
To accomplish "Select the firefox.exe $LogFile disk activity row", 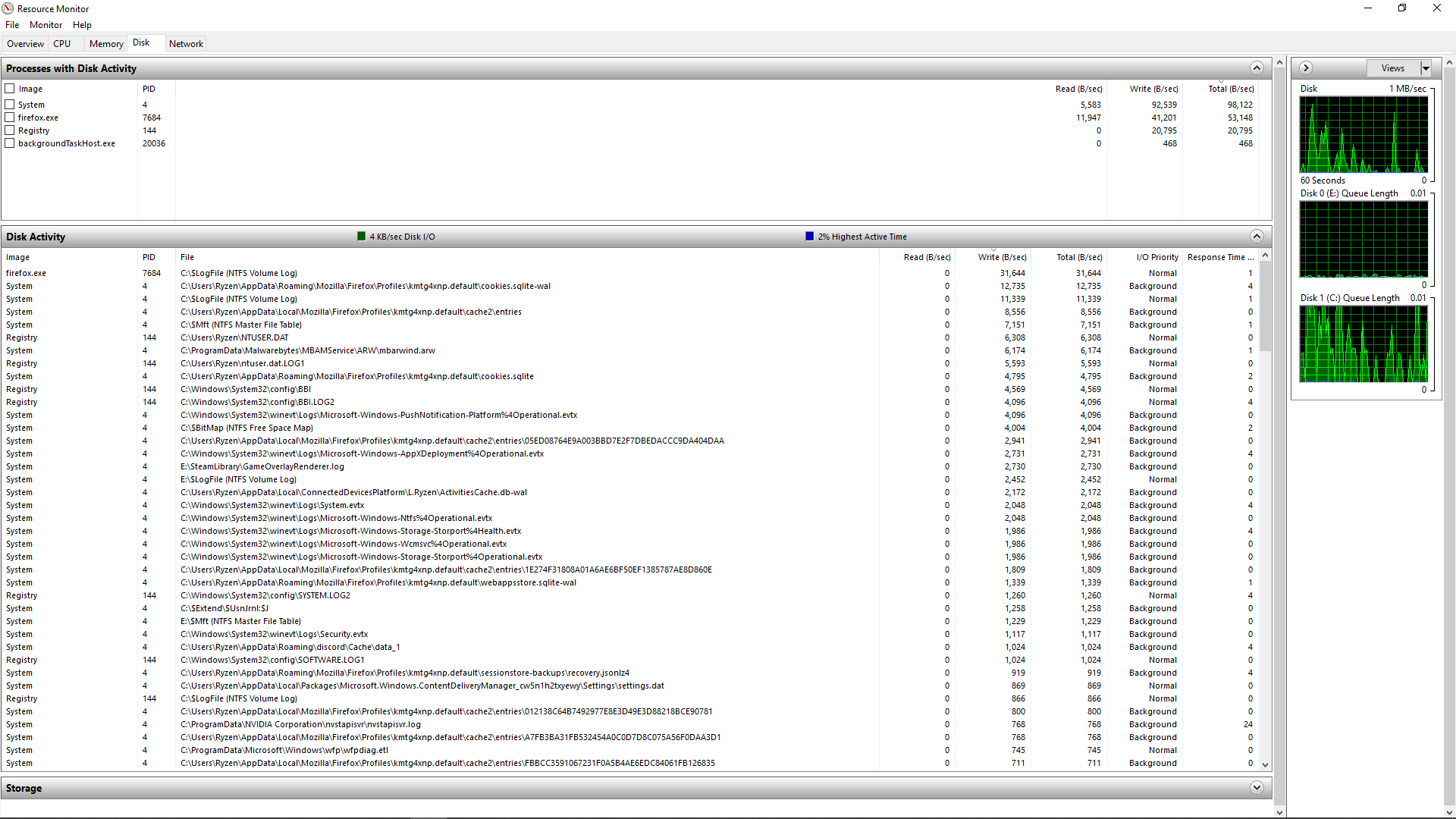I will [629, 273].
